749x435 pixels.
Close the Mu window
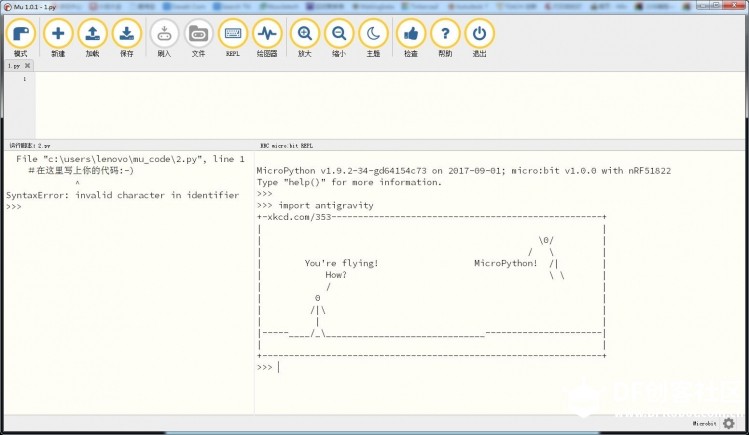tap(733, 6)
